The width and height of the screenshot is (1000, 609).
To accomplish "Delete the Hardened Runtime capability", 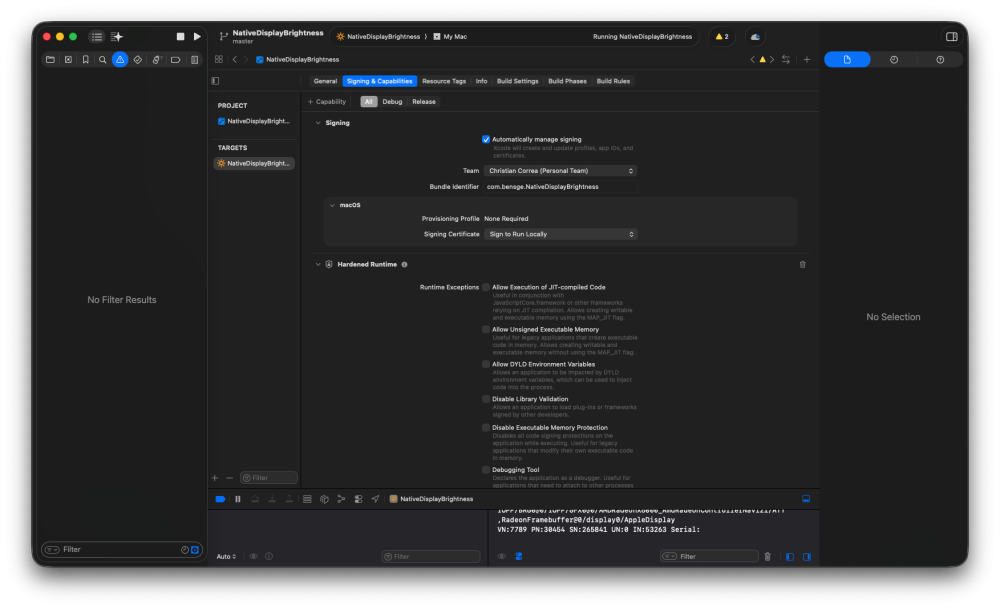I will 802,264.
